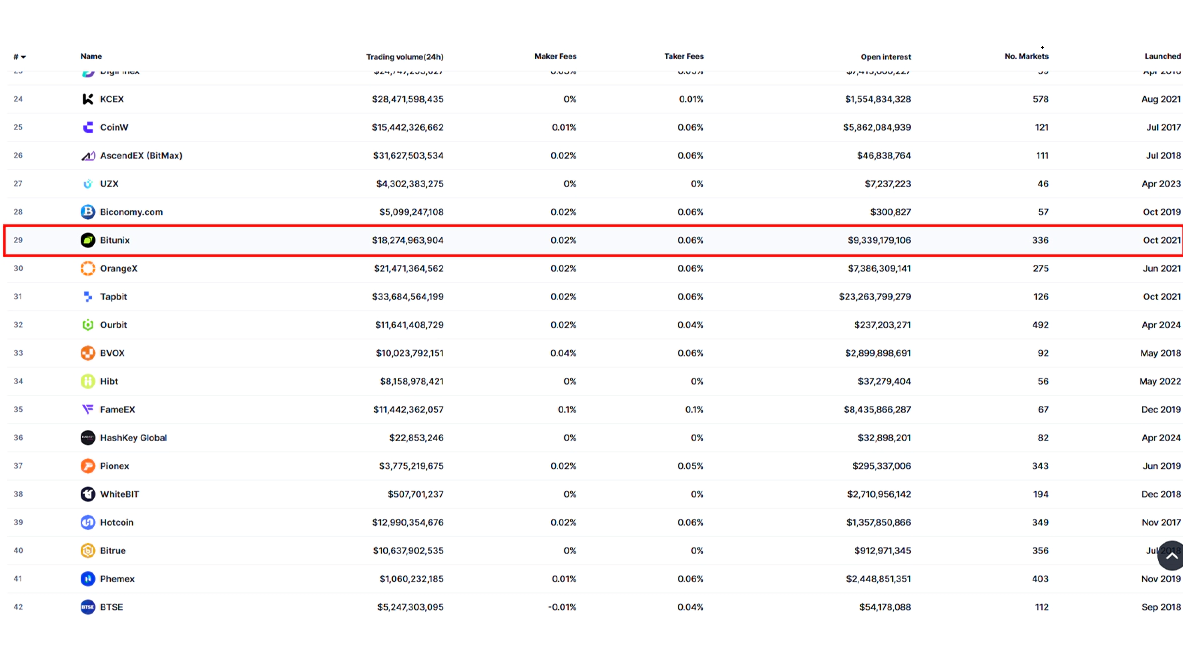Image resolution: width=1183 pixels, height=661 pixels.
Task: Click the Maker Fees column header
Action: pos(555,57)
